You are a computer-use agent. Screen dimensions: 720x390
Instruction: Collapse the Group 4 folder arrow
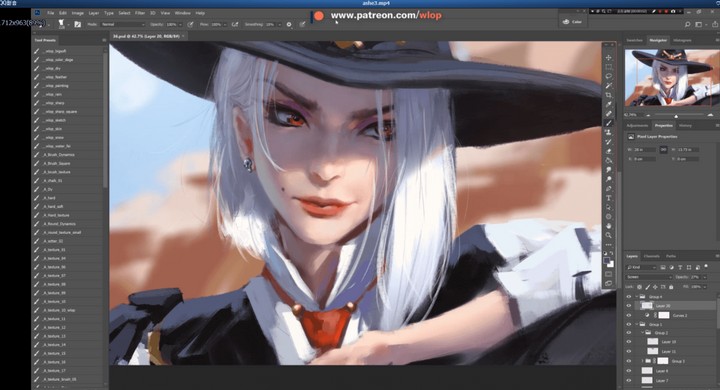637,297
